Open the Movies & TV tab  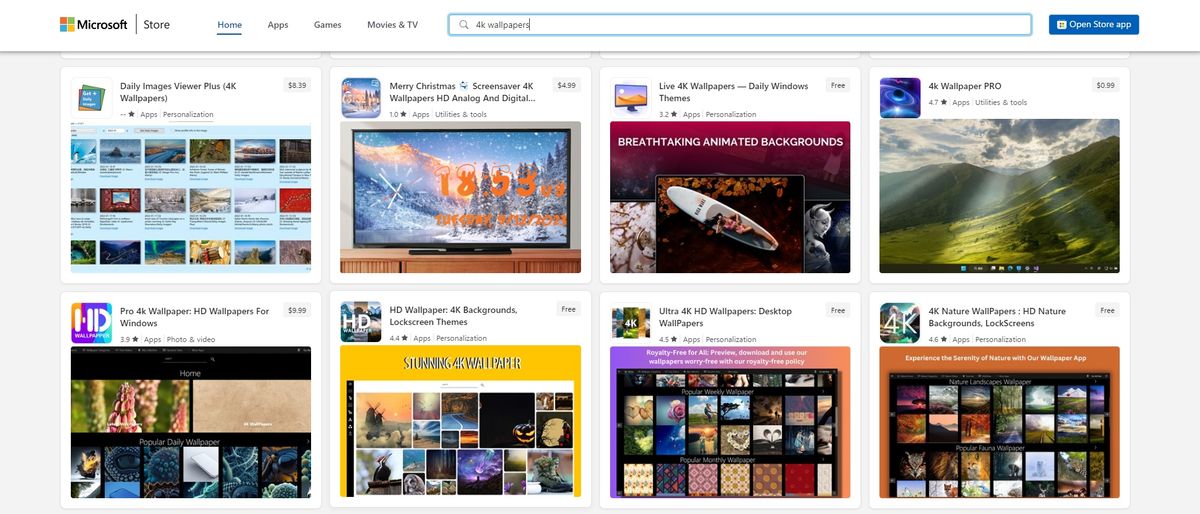pos(392,25)
